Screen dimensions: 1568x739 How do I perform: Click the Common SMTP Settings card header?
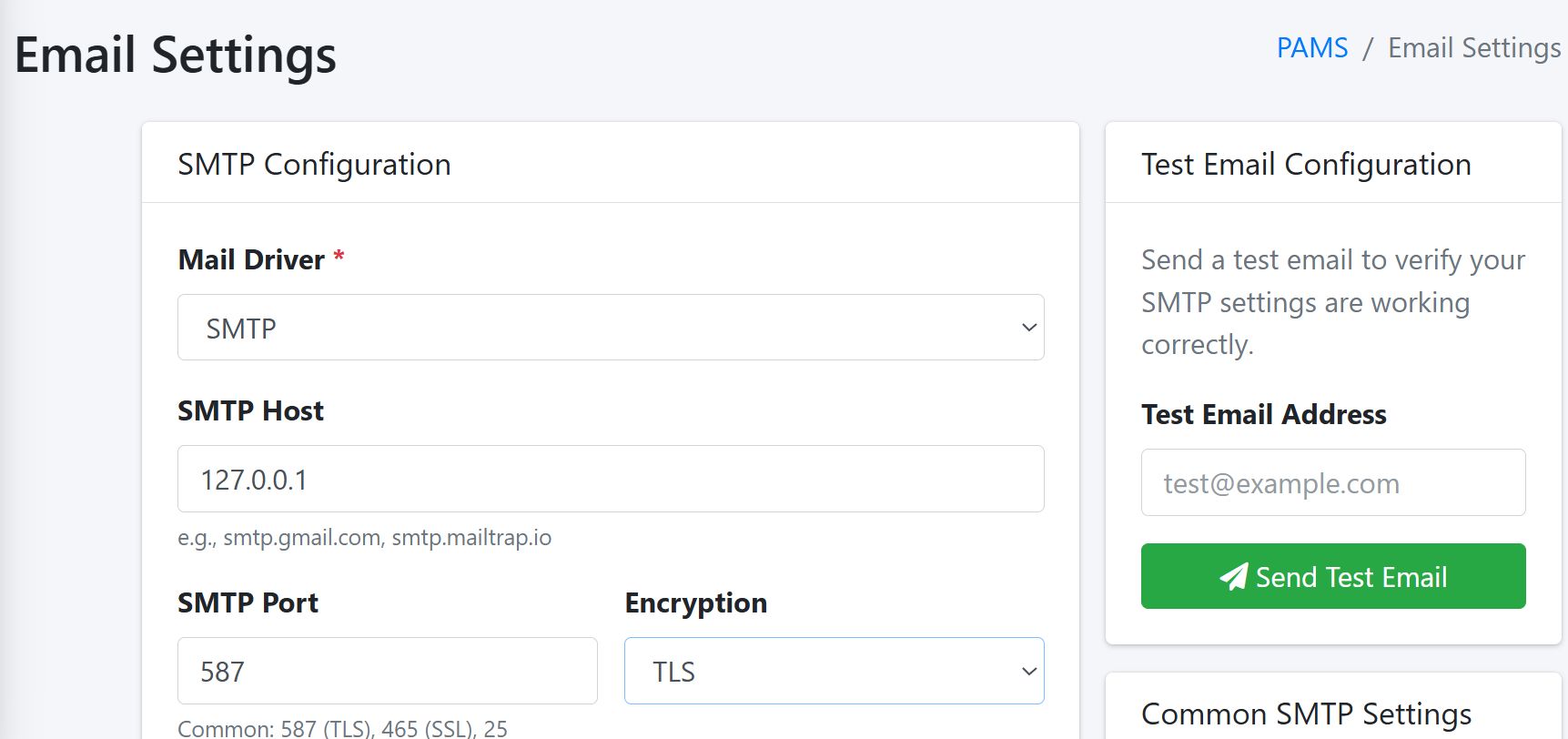(1305, 714)
